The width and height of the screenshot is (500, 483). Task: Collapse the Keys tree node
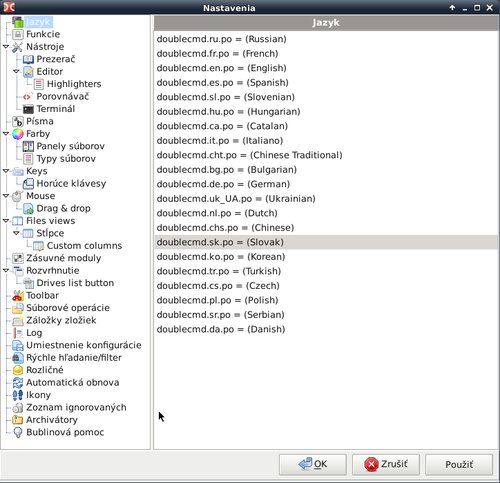[6, 171]
